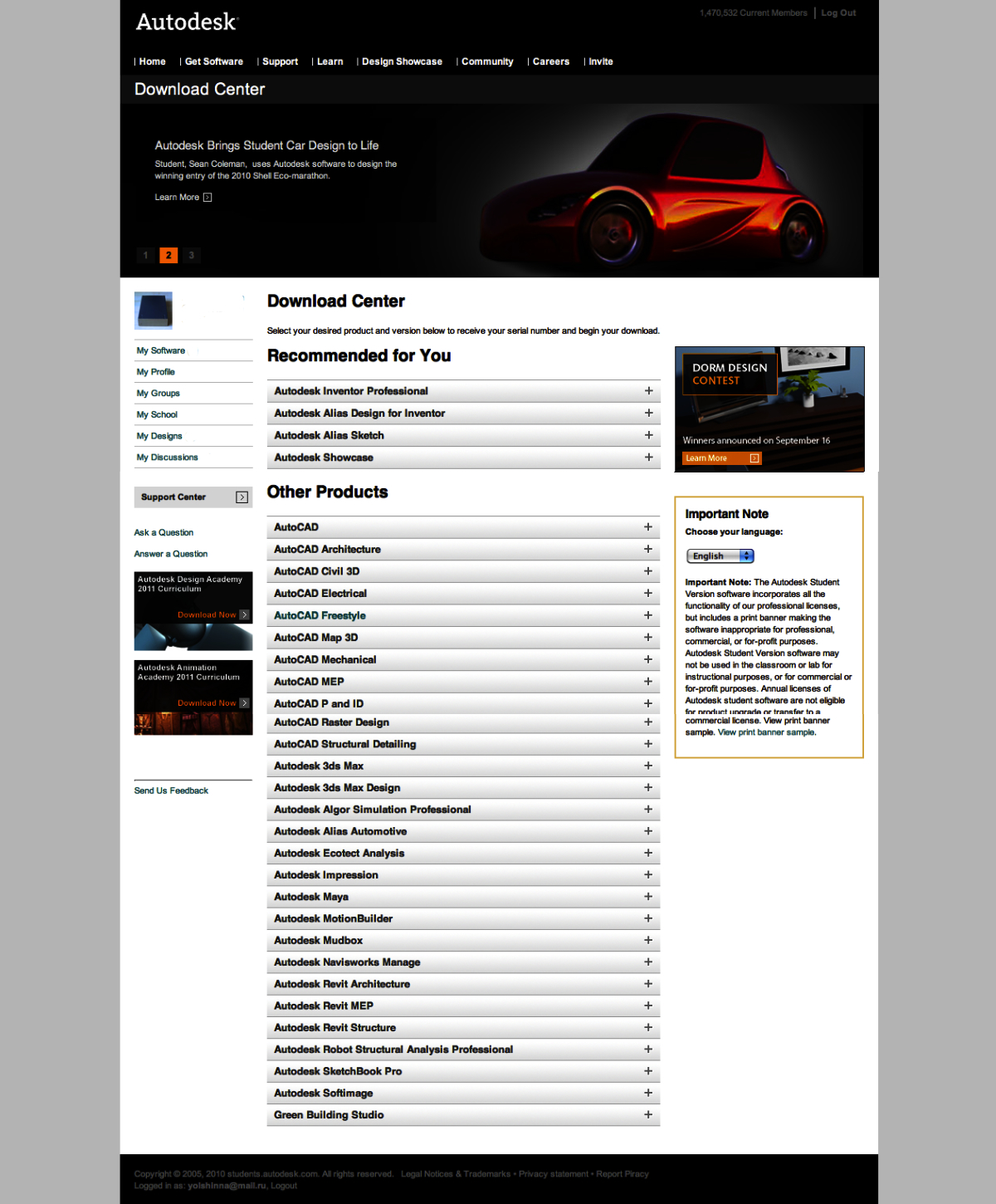Click the Log Out link
996x1204 pixels.
(838, 13)
